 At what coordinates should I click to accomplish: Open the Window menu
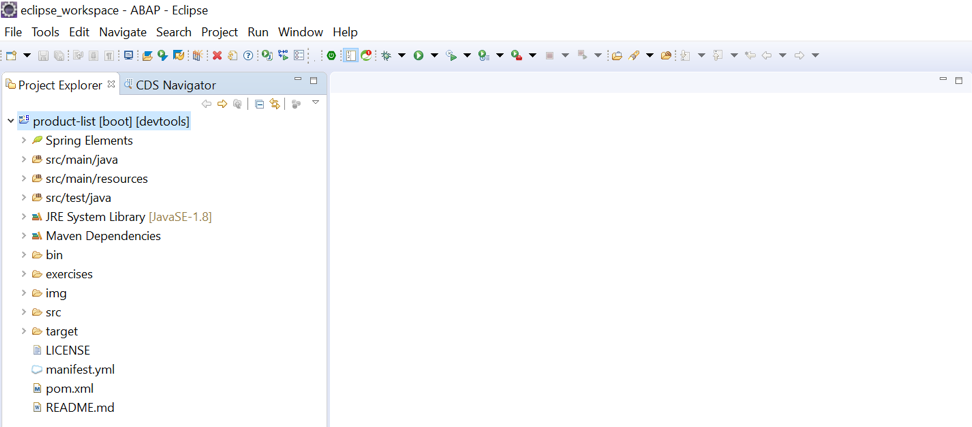[x=300, y=32]
